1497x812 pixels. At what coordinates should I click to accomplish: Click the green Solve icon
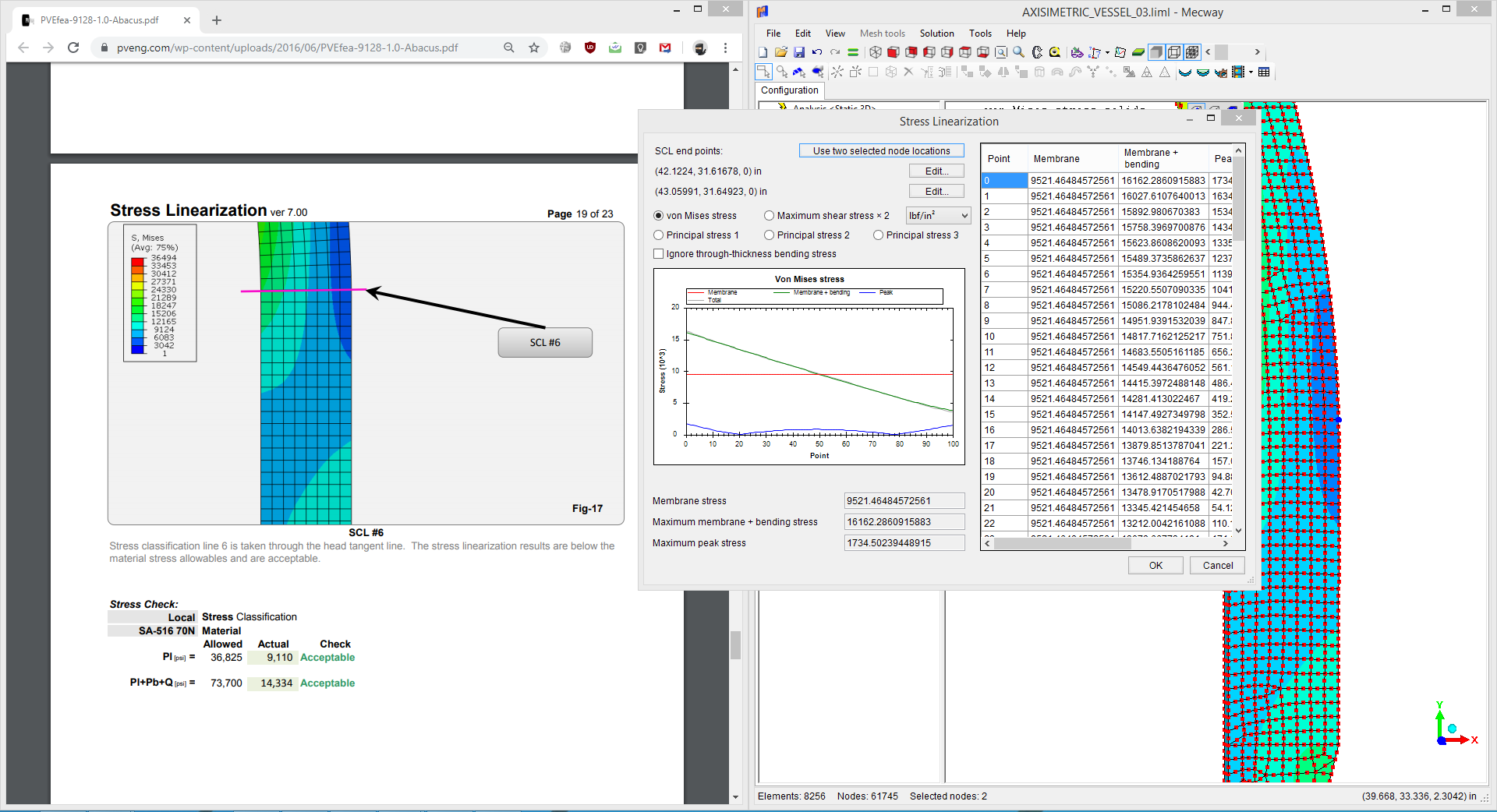click(853, 52)
